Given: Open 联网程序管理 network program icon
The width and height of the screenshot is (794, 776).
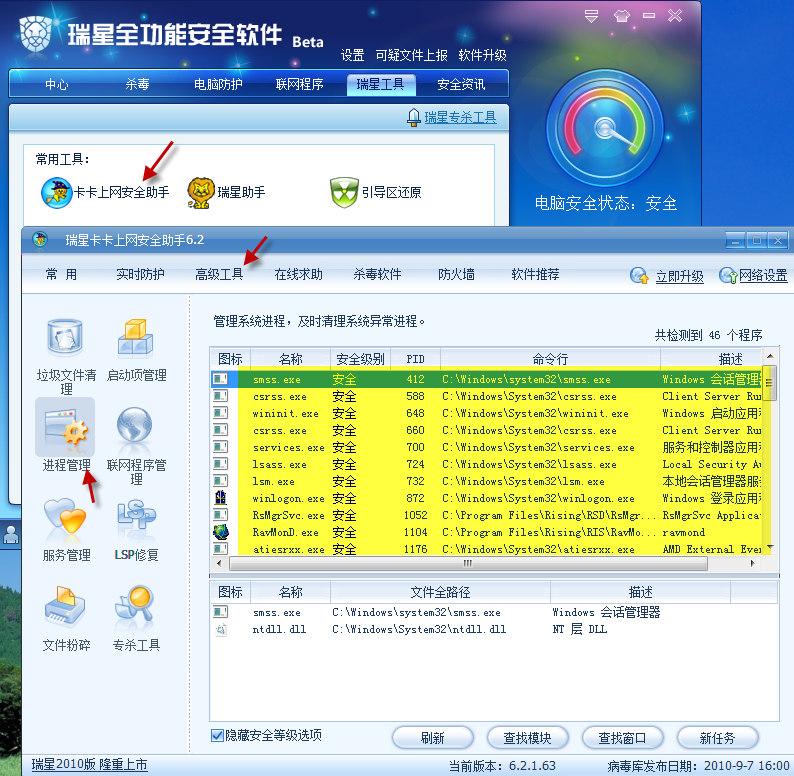Looking at the screenshot, I should tap(135, 427).
